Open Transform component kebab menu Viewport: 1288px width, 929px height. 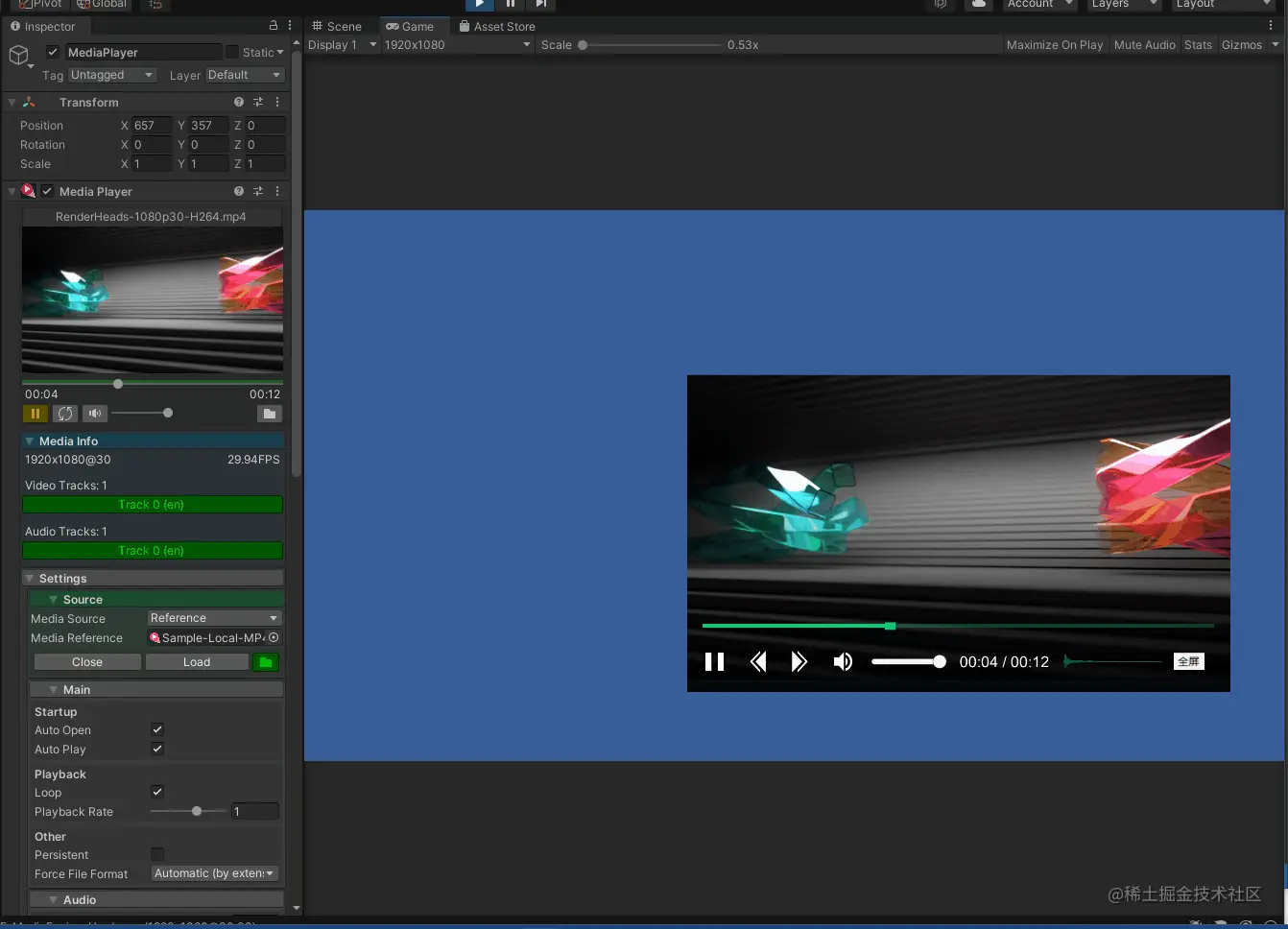[277, 102]
